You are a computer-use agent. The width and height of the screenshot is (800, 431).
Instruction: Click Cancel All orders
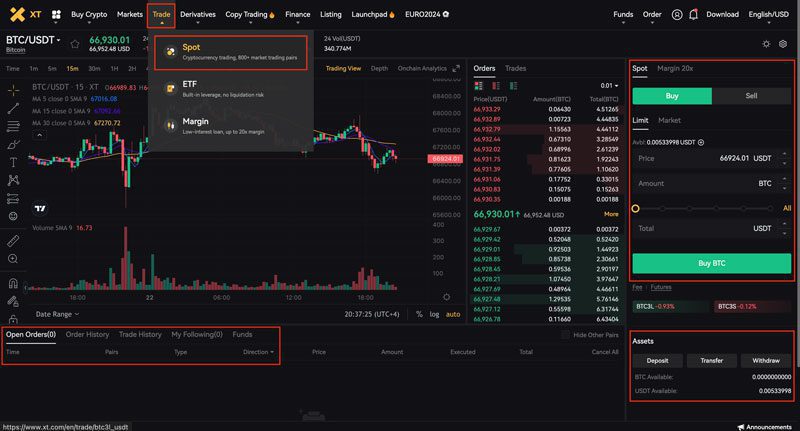[x=605, y=352]
